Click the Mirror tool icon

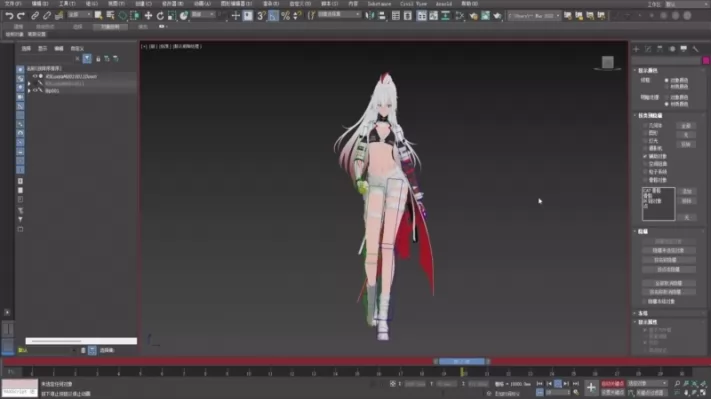click(370, 16)
